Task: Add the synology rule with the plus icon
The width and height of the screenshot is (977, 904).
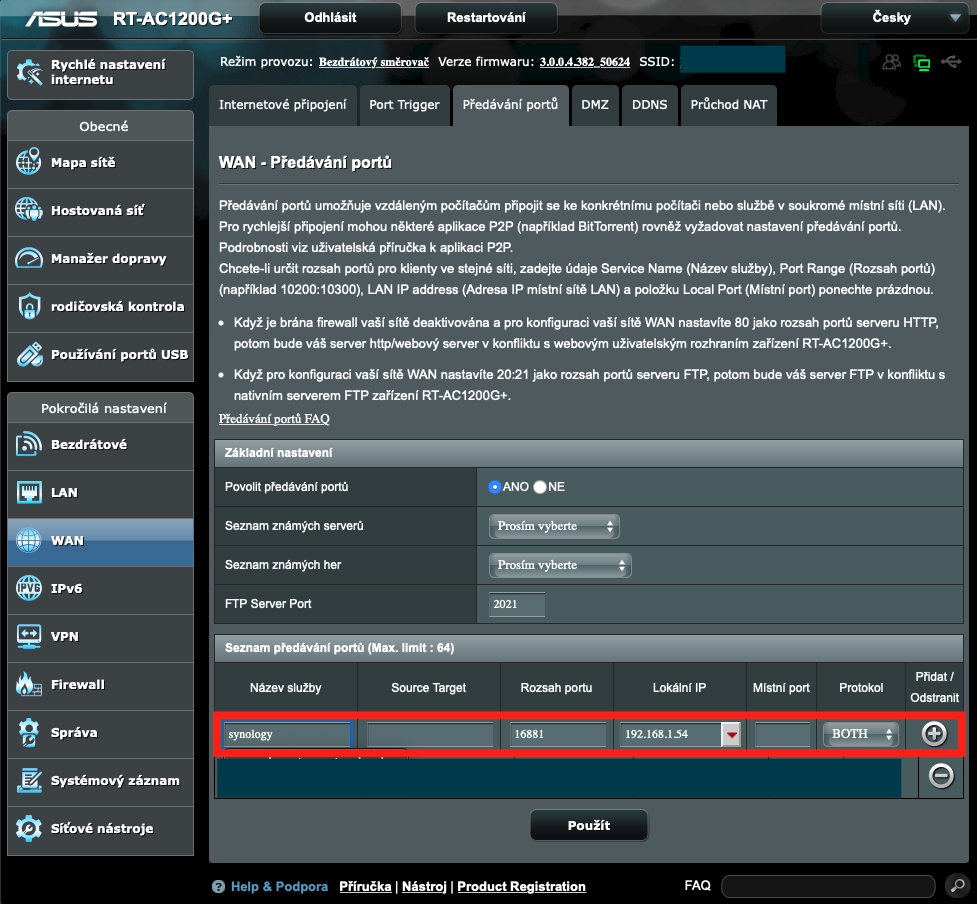Action: [933, 733]
